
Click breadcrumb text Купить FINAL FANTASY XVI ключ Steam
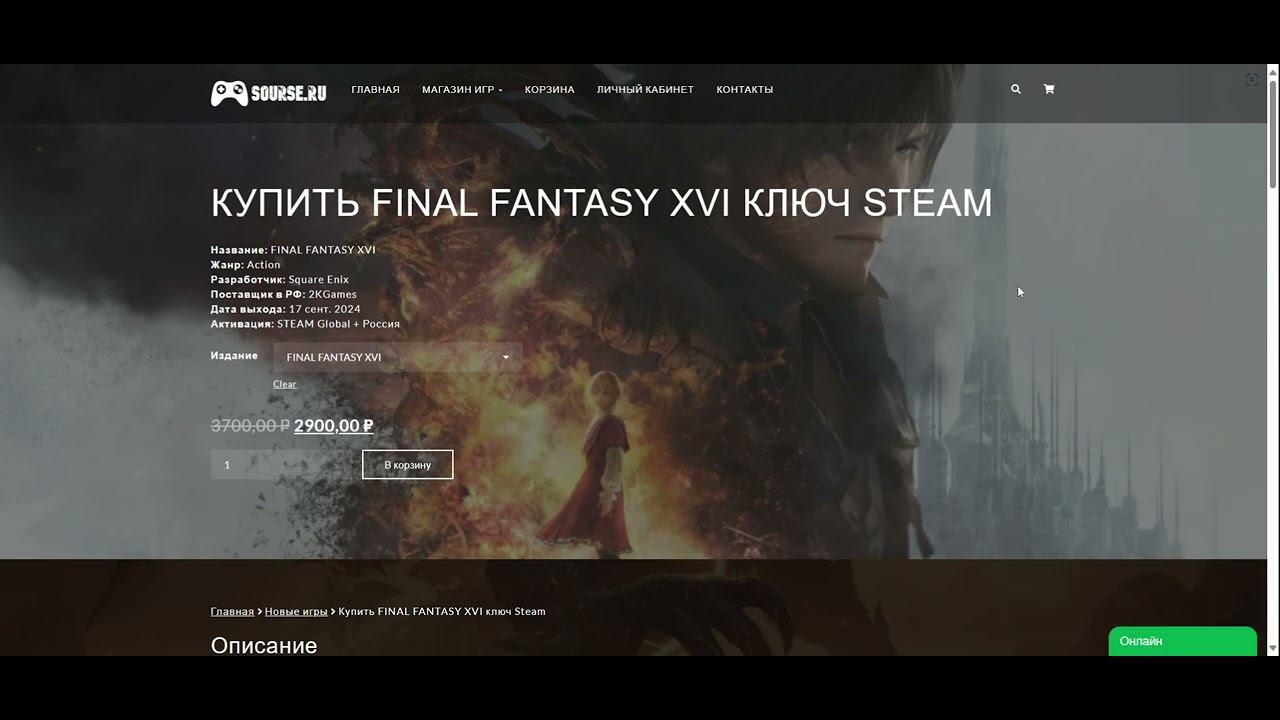tap(442, 611)
